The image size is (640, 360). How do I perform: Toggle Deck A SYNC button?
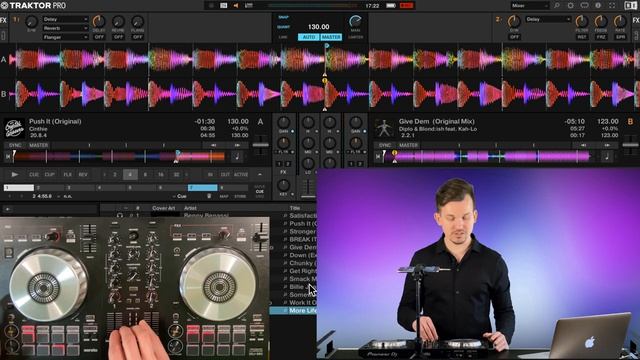(x=15, y=145)
